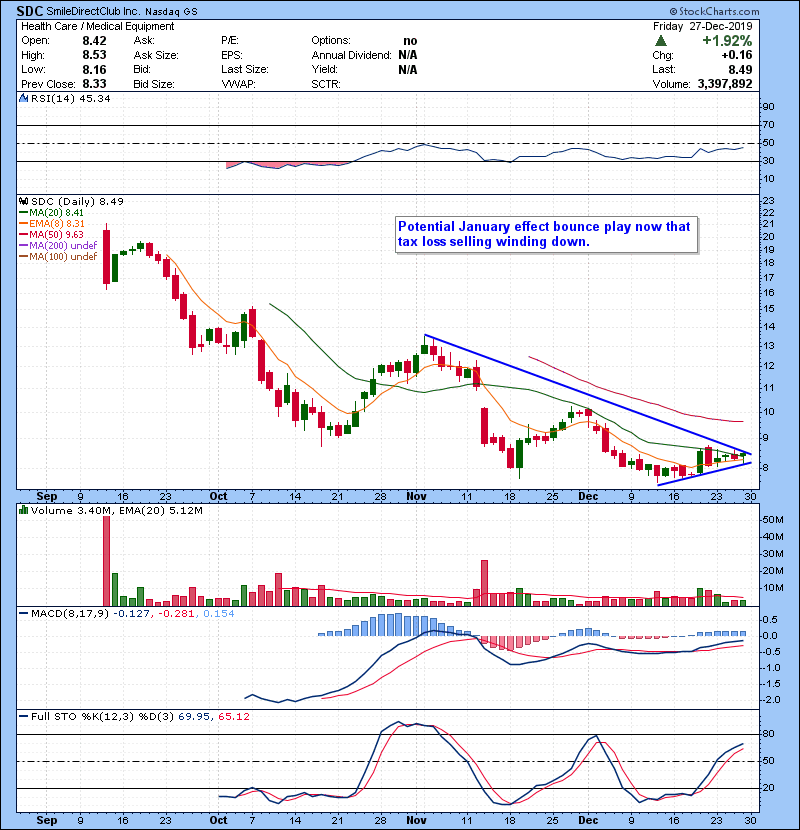Select the Open value 8.42
Screen dimensions: 800x830
coord(94,41)
